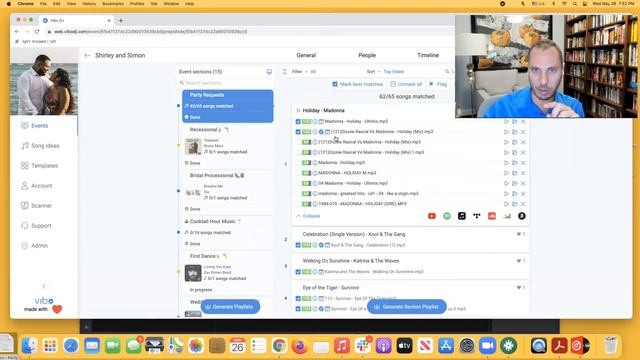Select the Cocktail Hour Music section

click(x=228, y=232)
